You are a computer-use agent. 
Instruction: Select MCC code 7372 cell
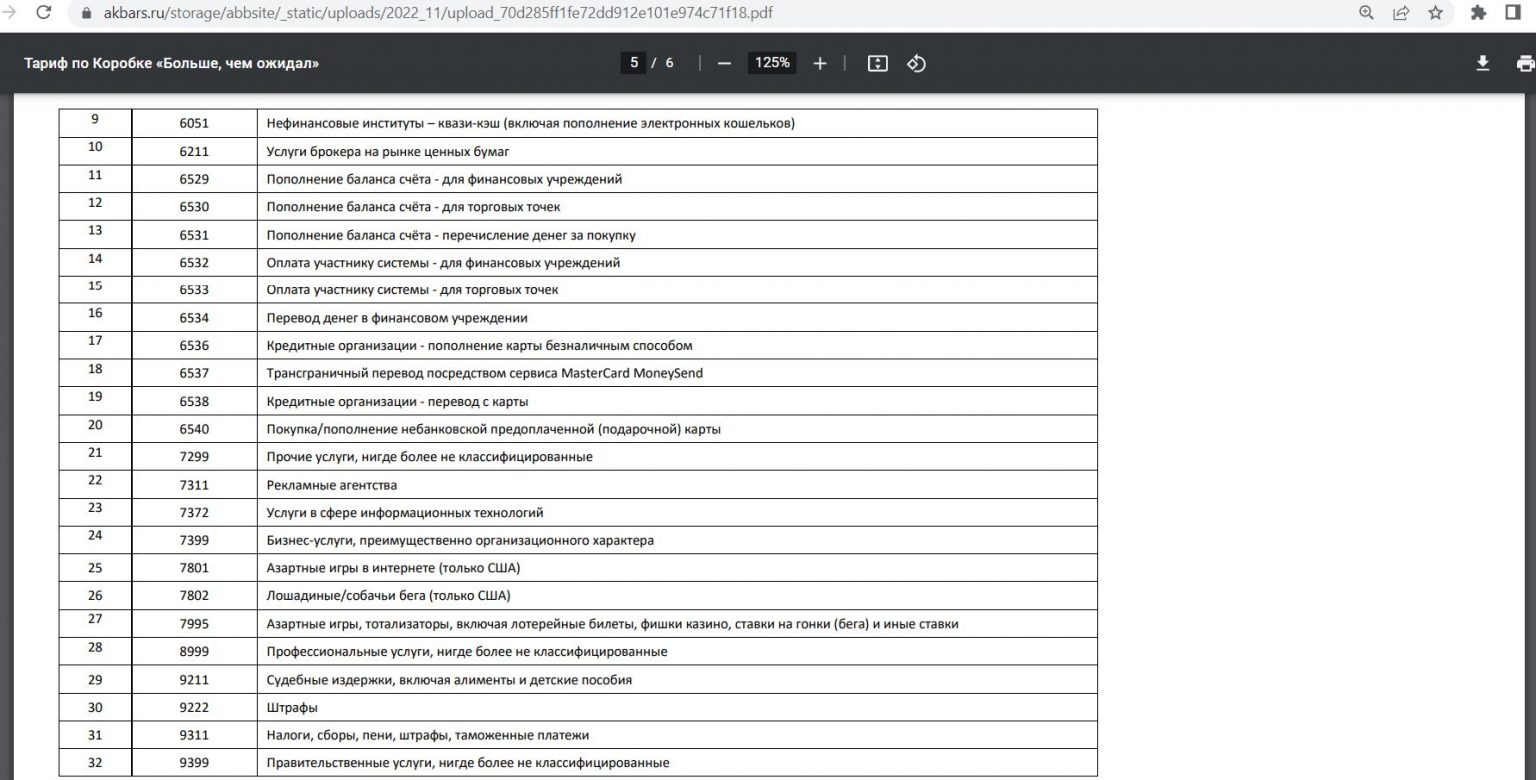(194, 513)
